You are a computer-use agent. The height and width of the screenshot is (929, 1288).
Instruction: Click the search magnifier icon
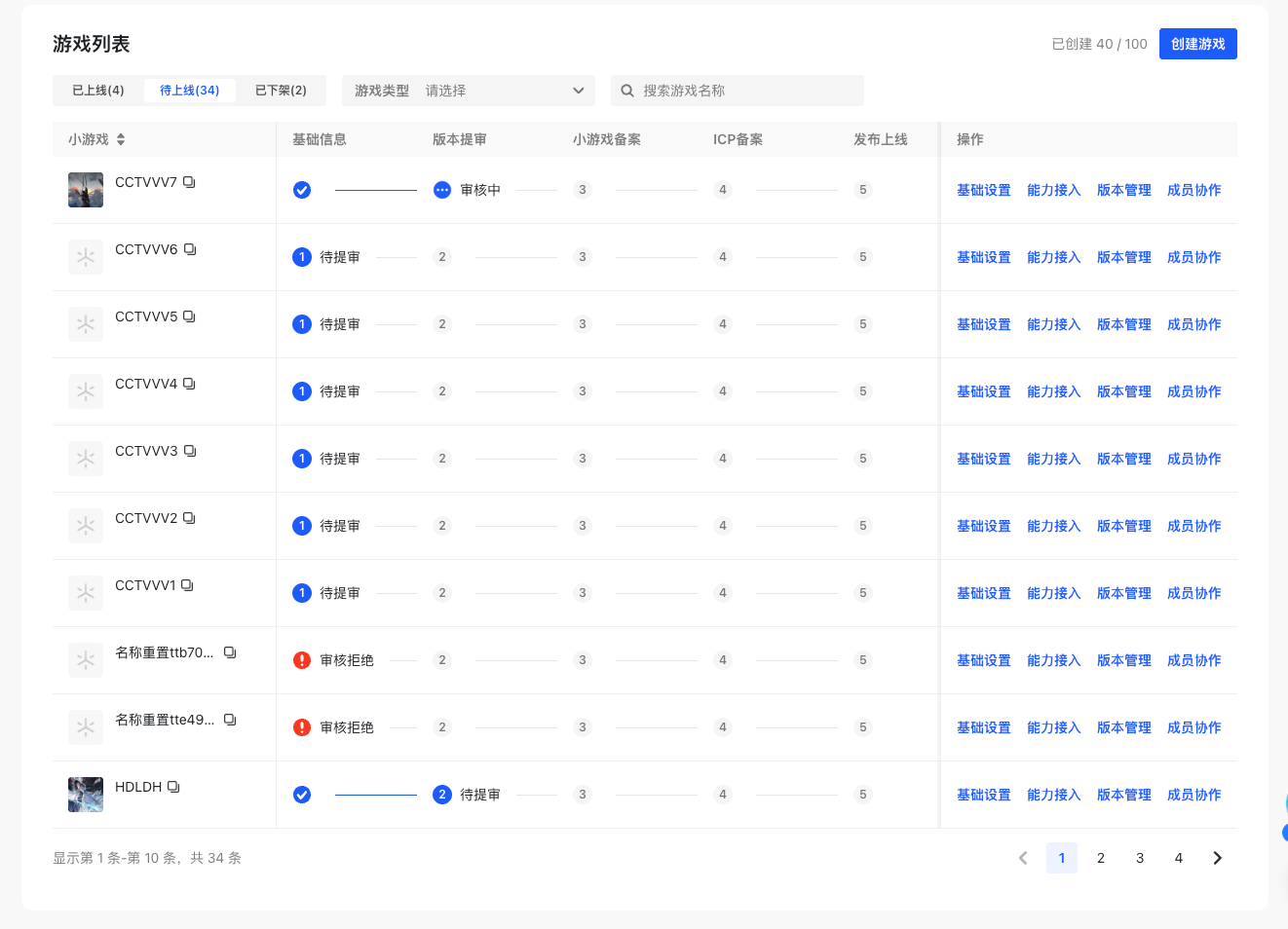[x=627, y=91]
